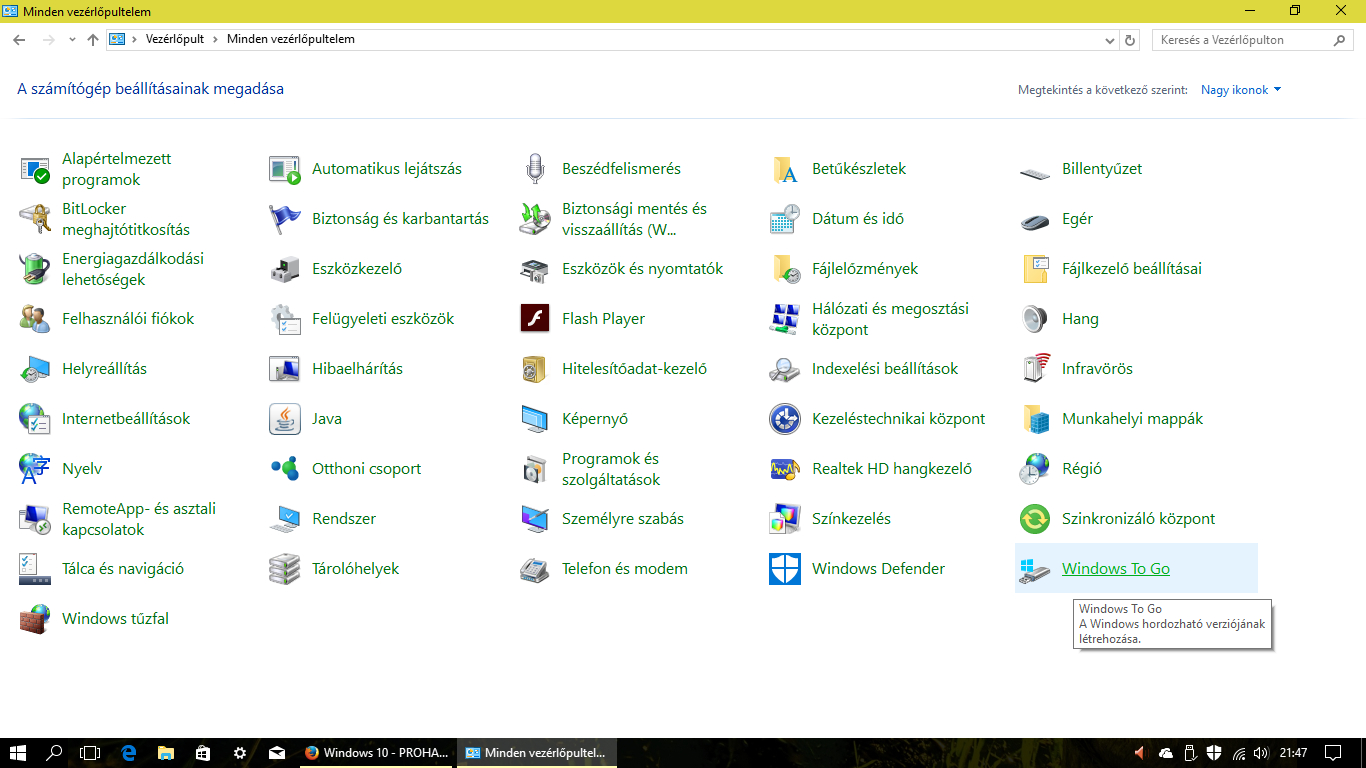The width and height of the screenshot is (1366, 768).
Task: Click the taskbar clock showing 21:47
Action: [1293, 753]
